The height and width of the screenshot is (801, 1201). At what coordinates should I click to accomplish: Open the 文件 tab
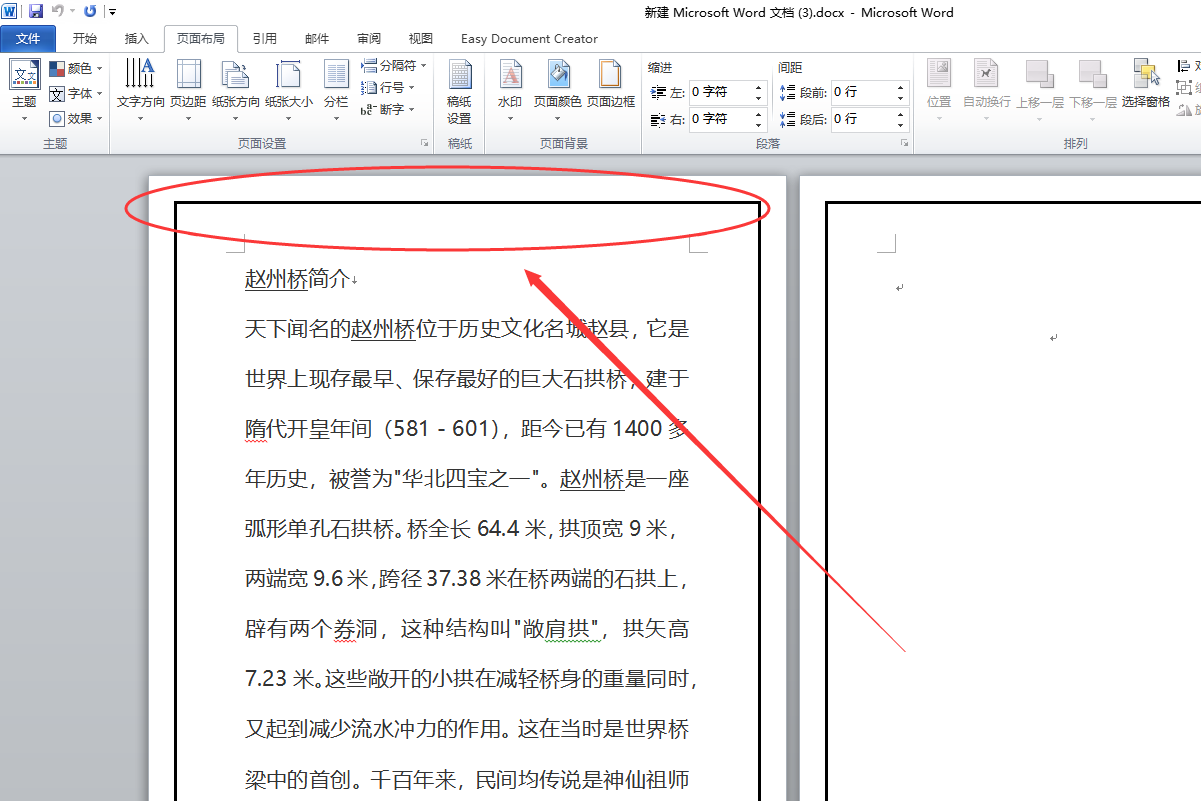(29, 39)
